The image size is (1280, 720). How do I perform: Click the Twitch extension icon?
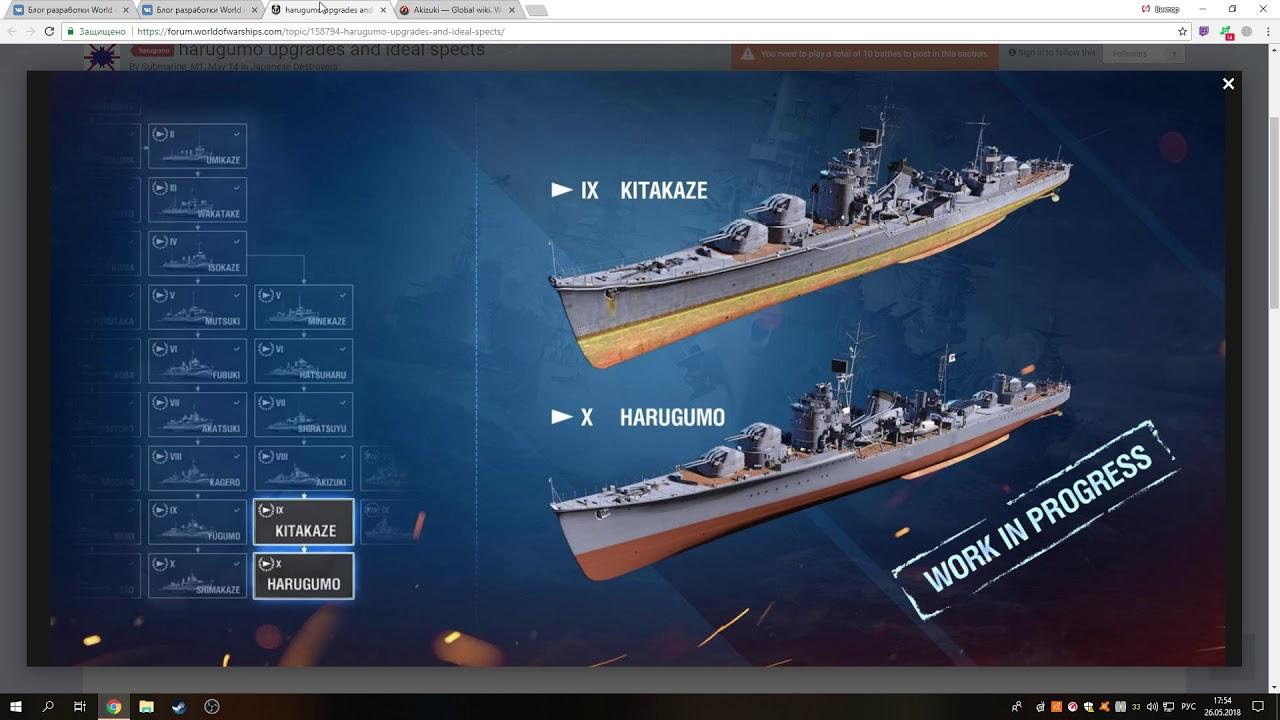[1204, 31]
